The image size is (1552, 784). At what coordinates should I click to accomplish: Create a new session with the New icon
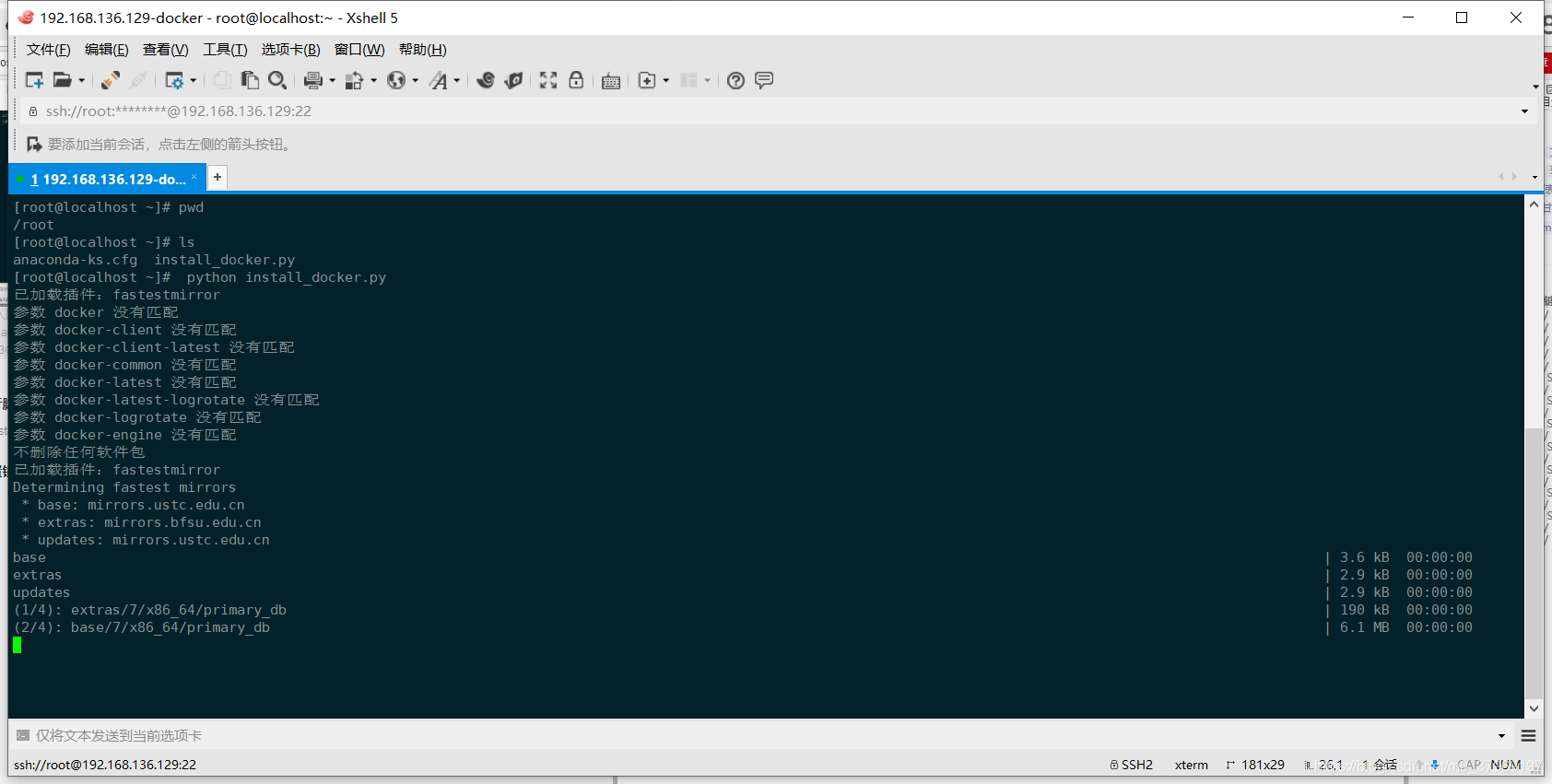[34, 80]
